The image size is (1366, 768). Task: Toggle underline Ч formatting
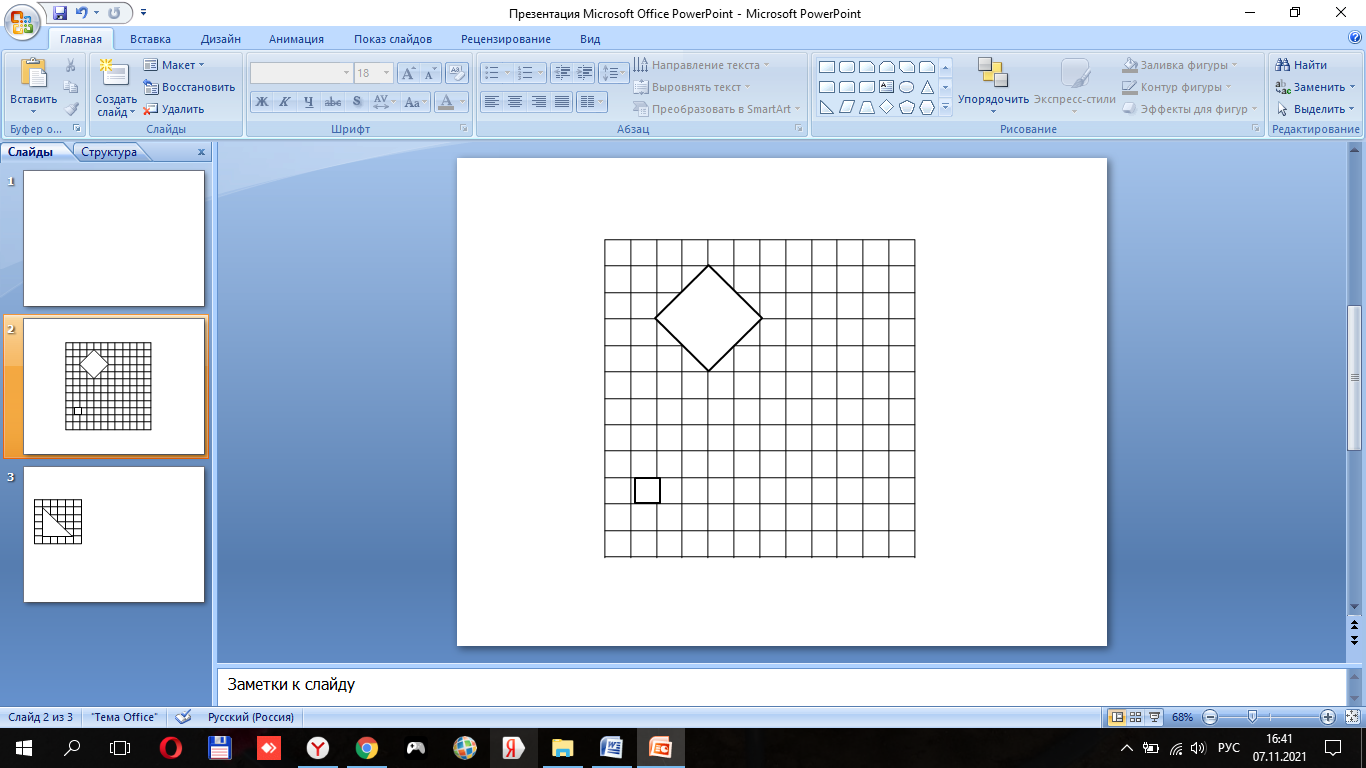pos(308,102)
